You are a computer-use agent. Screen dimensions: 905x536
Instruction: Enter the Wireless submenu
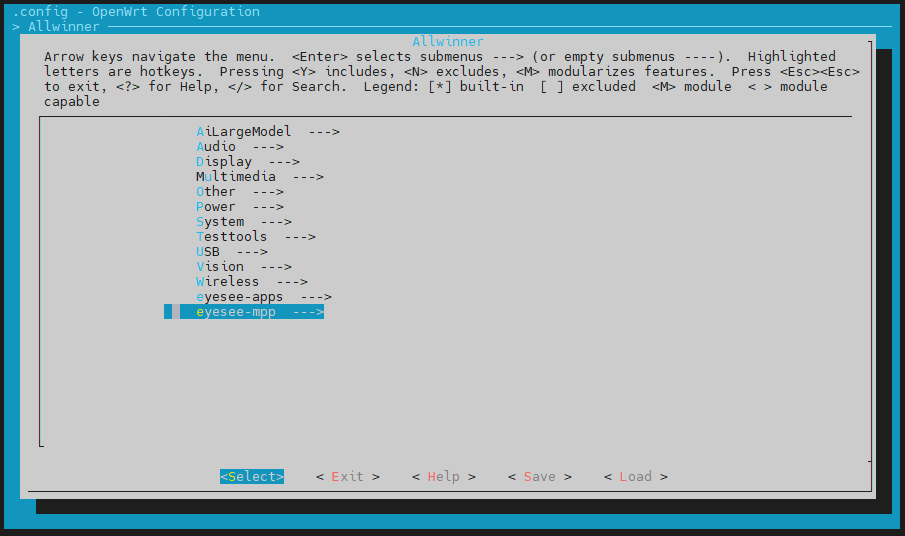click(251, 282)
